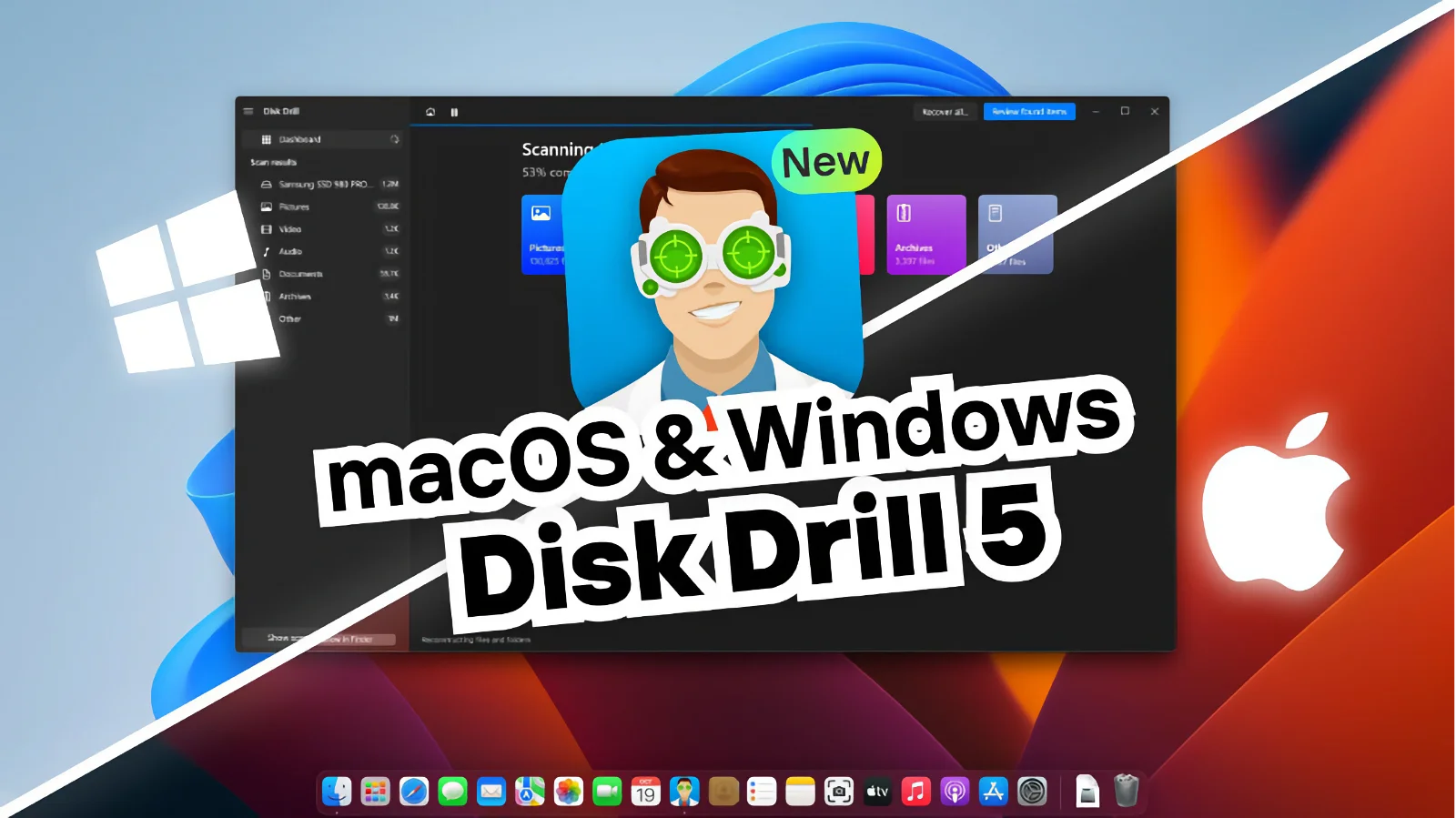Open the Disk Drill hamburger menu
The height and width of the screenshot is (818, 1456).
pyautogui.click(x=248, y=111)
